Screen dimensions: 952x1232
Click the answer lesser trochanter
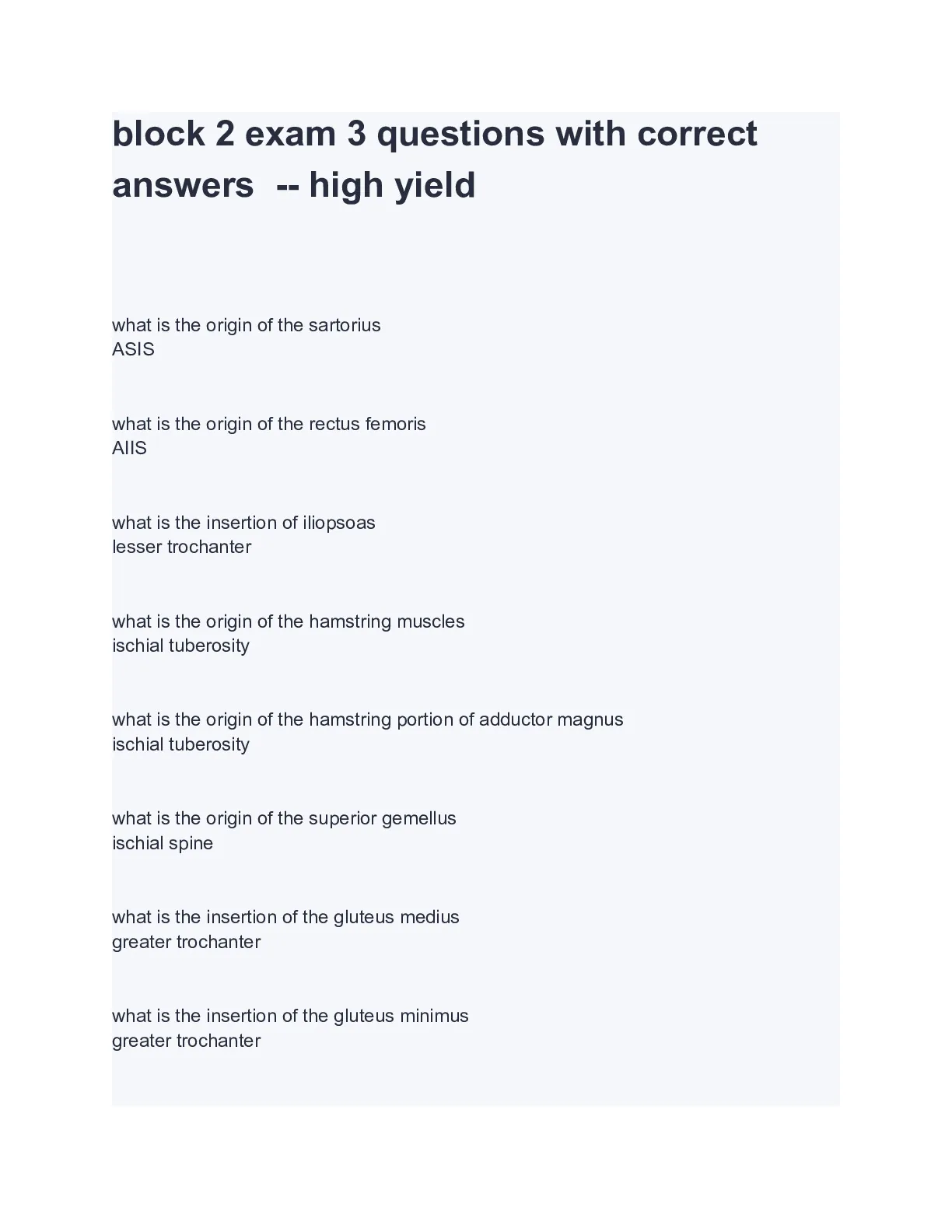click(182, 547)
